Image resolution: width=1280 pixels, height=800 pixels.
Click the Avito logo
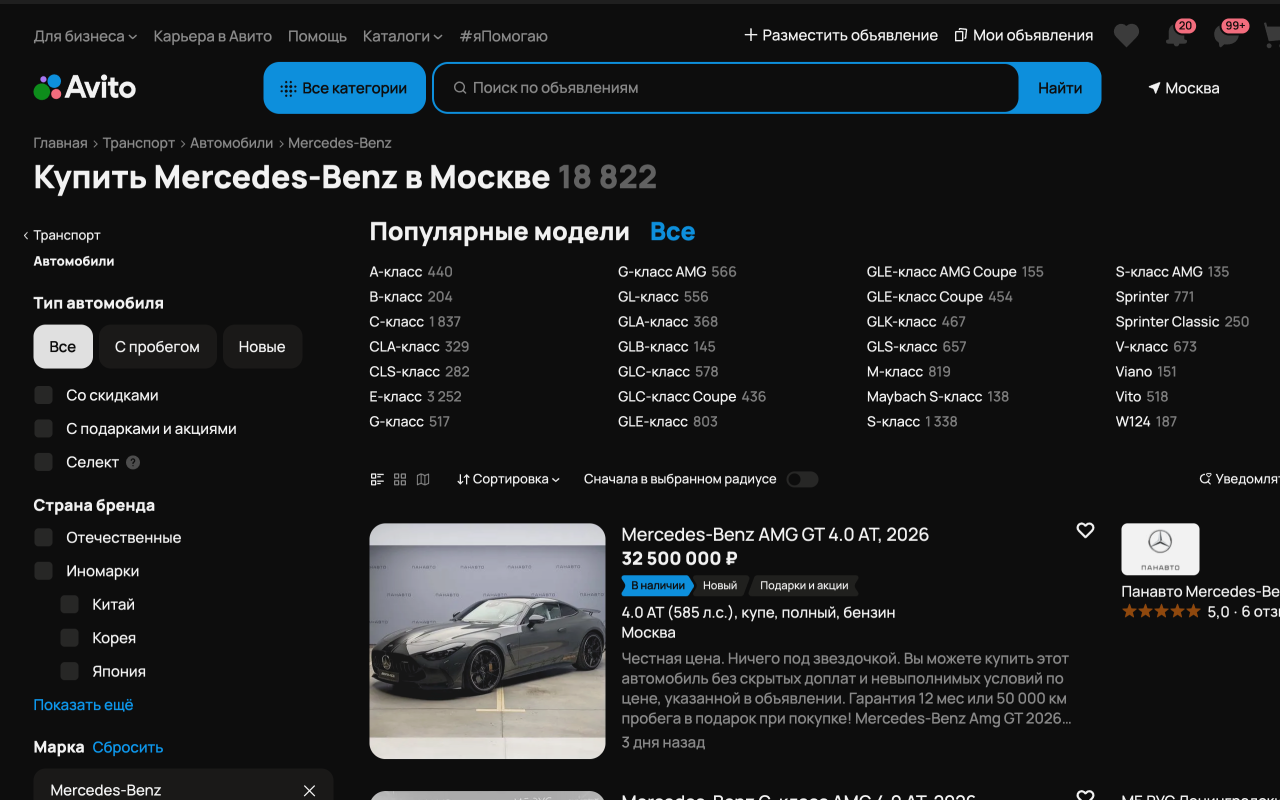(x=85, y=88)
